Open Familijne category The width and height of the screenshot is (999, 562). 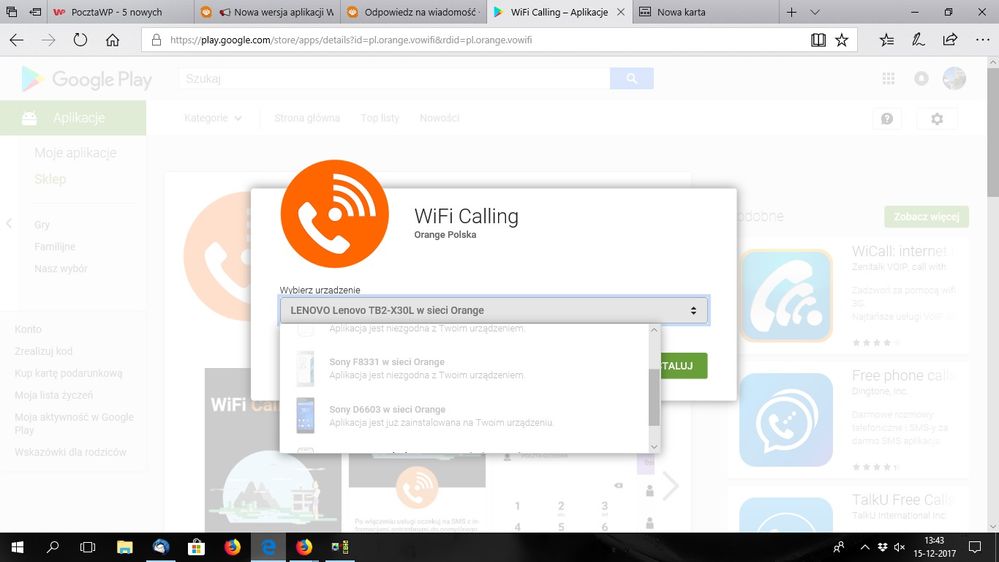point(55,247)
